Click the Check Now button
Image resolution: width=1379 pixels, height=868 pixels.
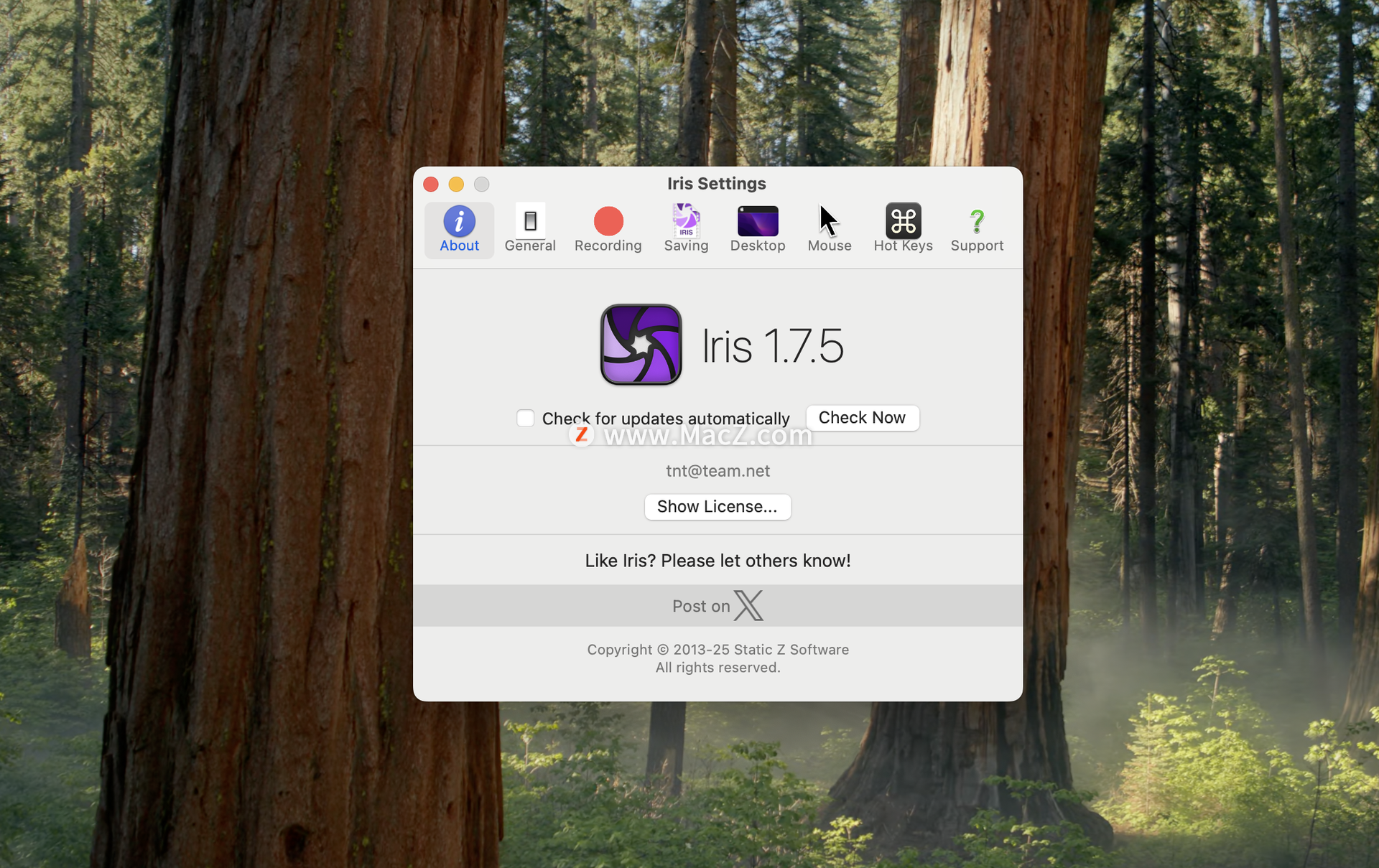pyautogui.click(x=863, y=418)
